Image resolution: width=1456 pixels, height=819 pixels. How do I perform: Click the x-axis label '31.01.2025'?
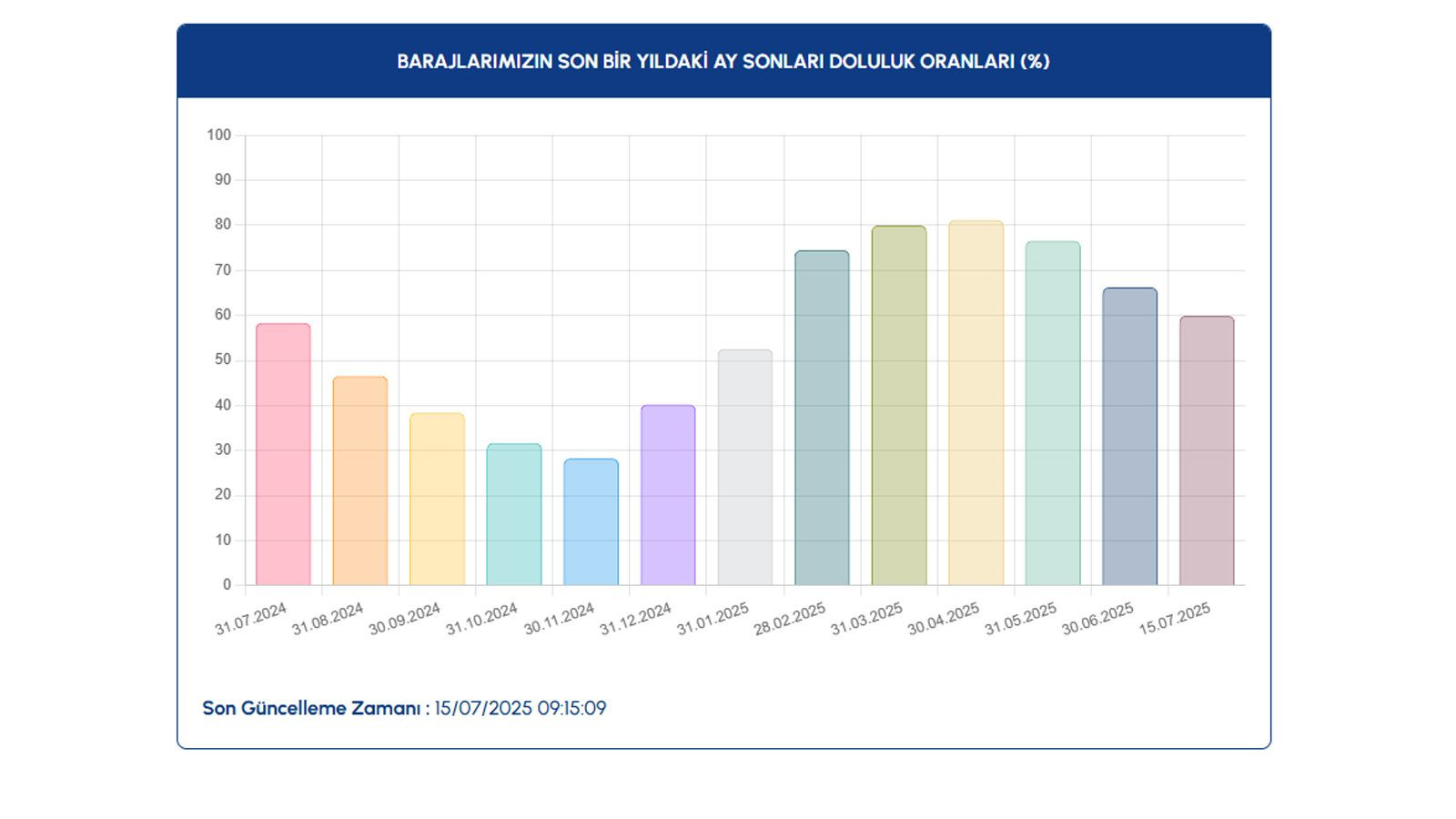(x=713, y=619)
